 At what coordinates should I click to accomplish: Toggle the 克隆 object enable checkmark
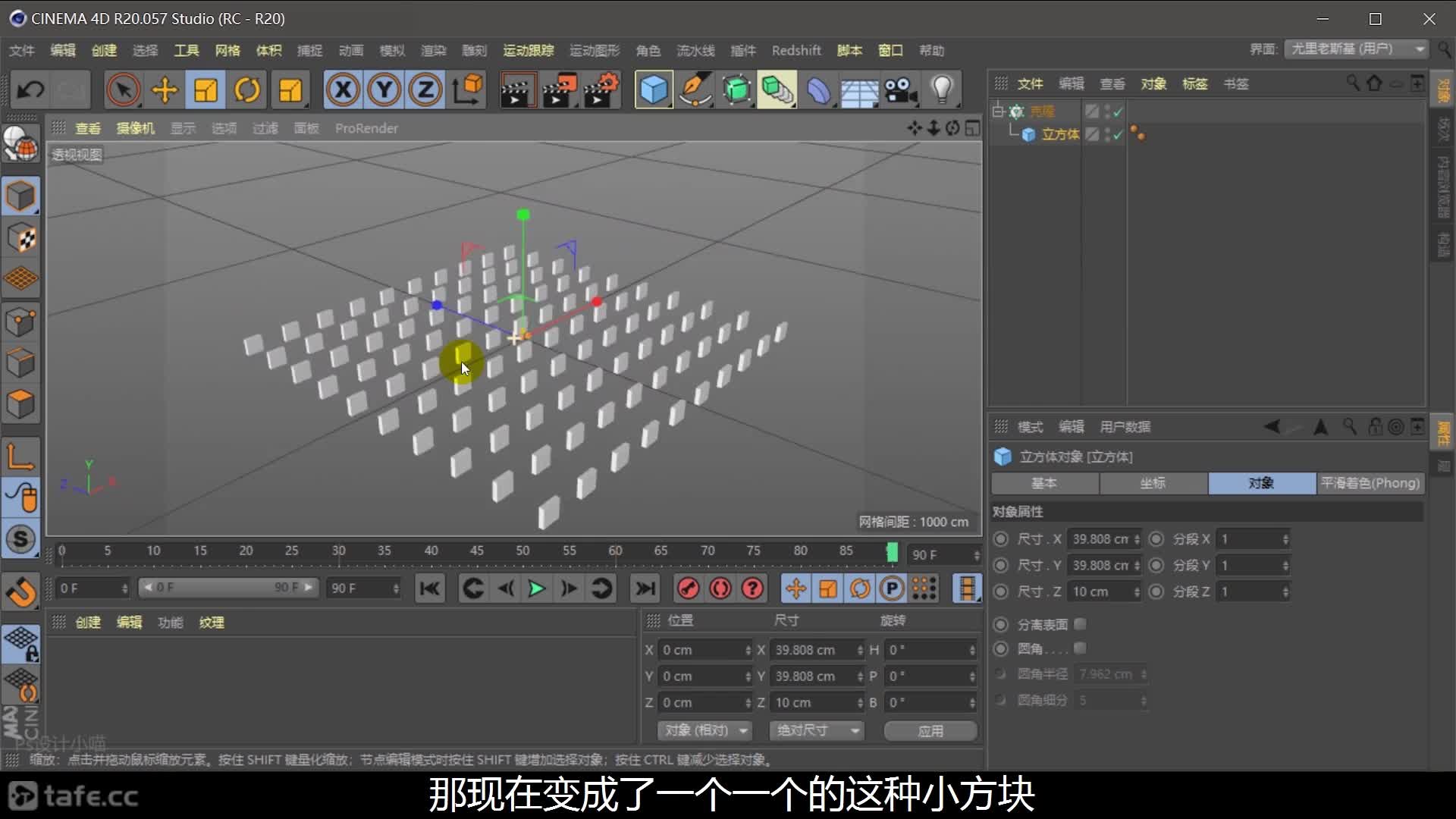tap(1118, 111)
